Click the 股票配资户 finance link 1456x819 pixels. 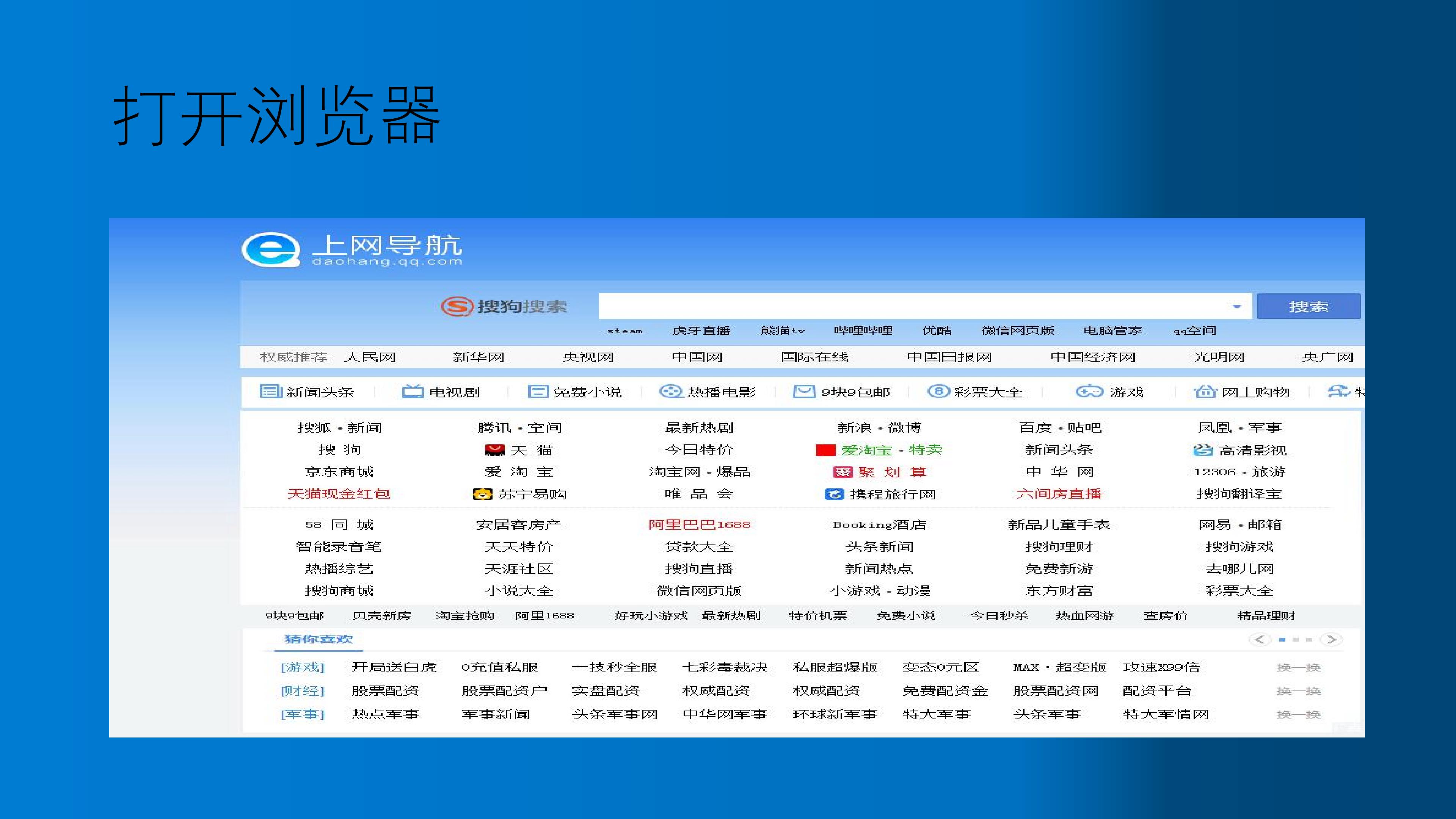(x=504, y=691)
